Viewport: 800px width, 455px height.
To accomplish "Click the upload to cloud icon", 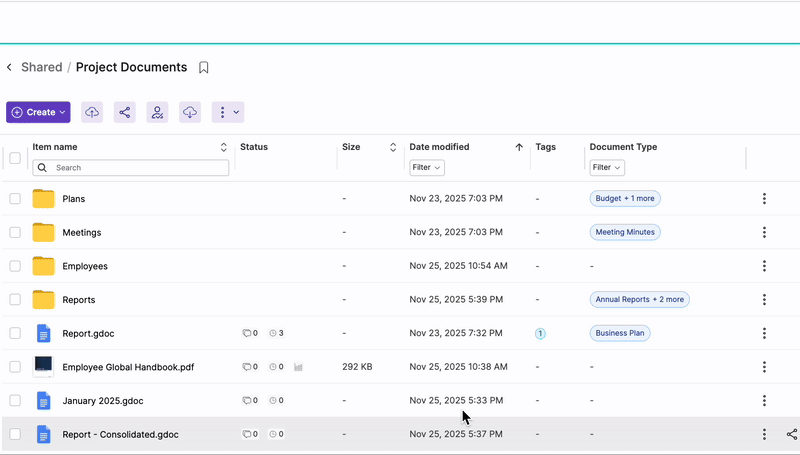I will point(92,113).
